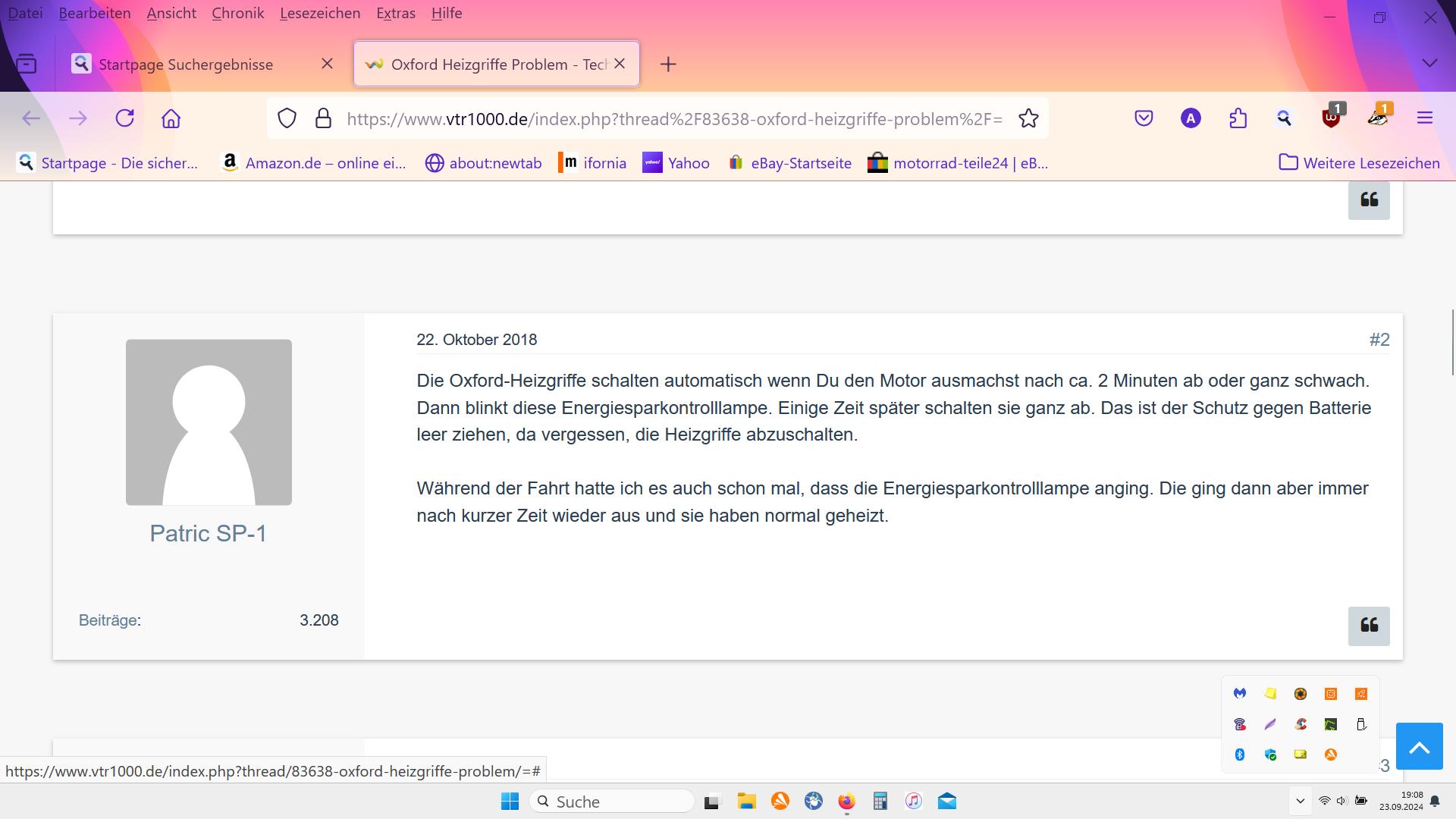Switch to the Startpage Suchergebnisse tab
Viewport: 1456px width, 819px height.
coord(186,64)
